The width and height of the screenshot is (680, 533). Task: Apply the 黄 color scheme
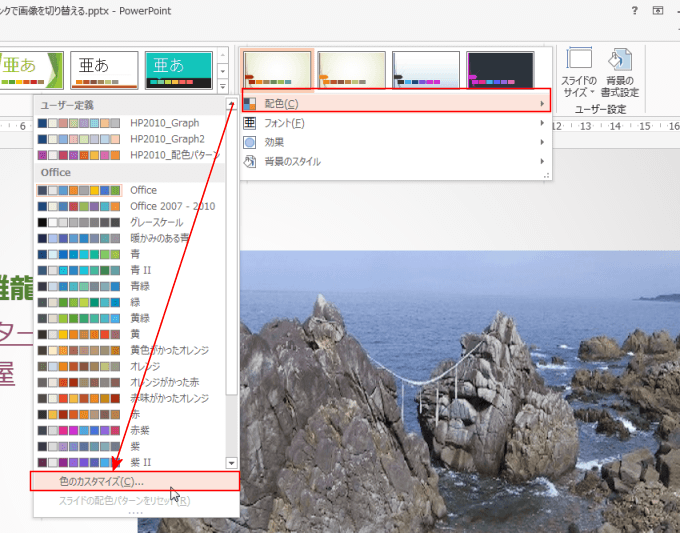point(130,334)
